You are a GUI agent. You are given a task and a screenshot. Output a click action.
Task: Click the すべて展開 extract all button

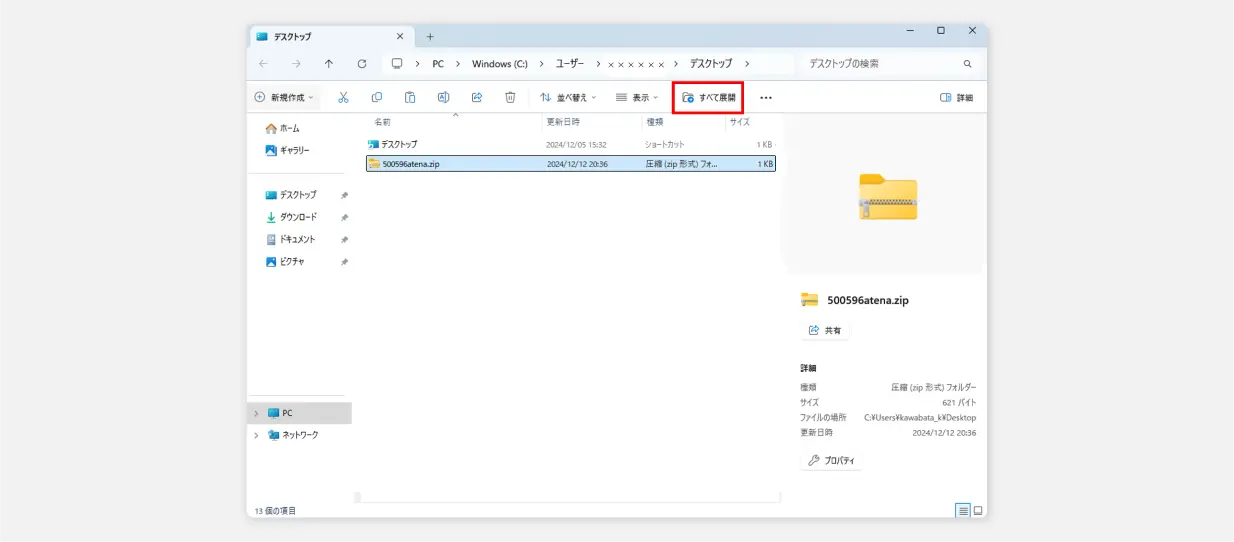coord(708,98)
